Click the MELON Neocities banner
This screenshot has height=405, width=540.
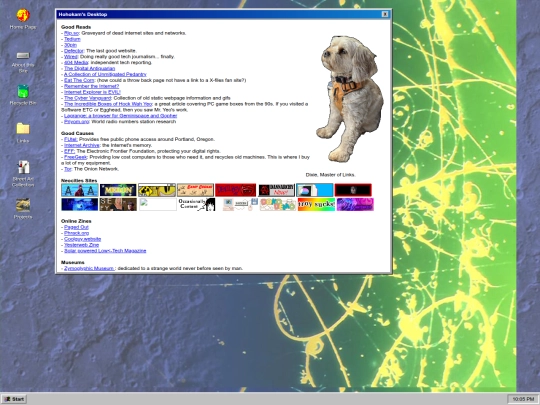(x=118, y=190)
